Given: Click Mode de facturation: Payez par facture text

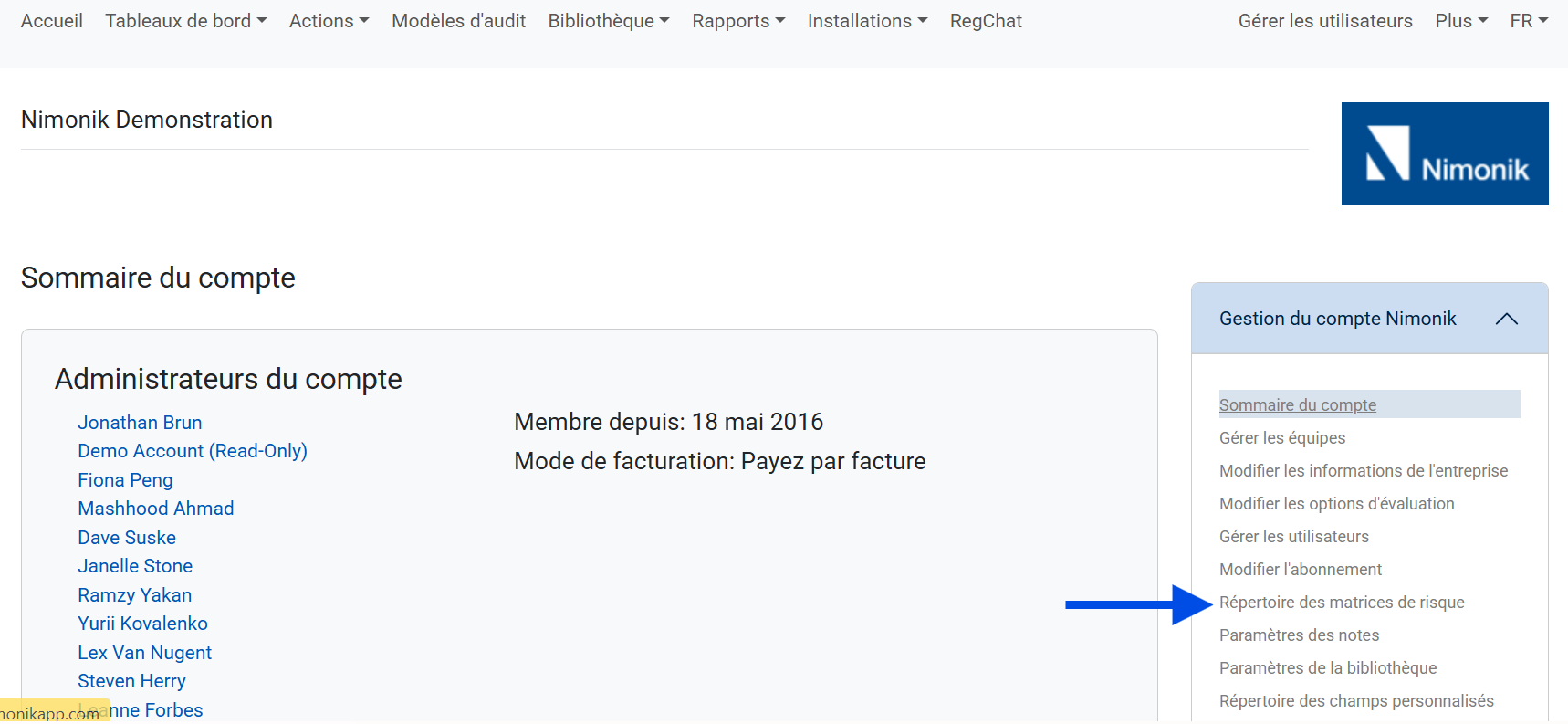Looking at the screenshot, I should coord(720,461).
